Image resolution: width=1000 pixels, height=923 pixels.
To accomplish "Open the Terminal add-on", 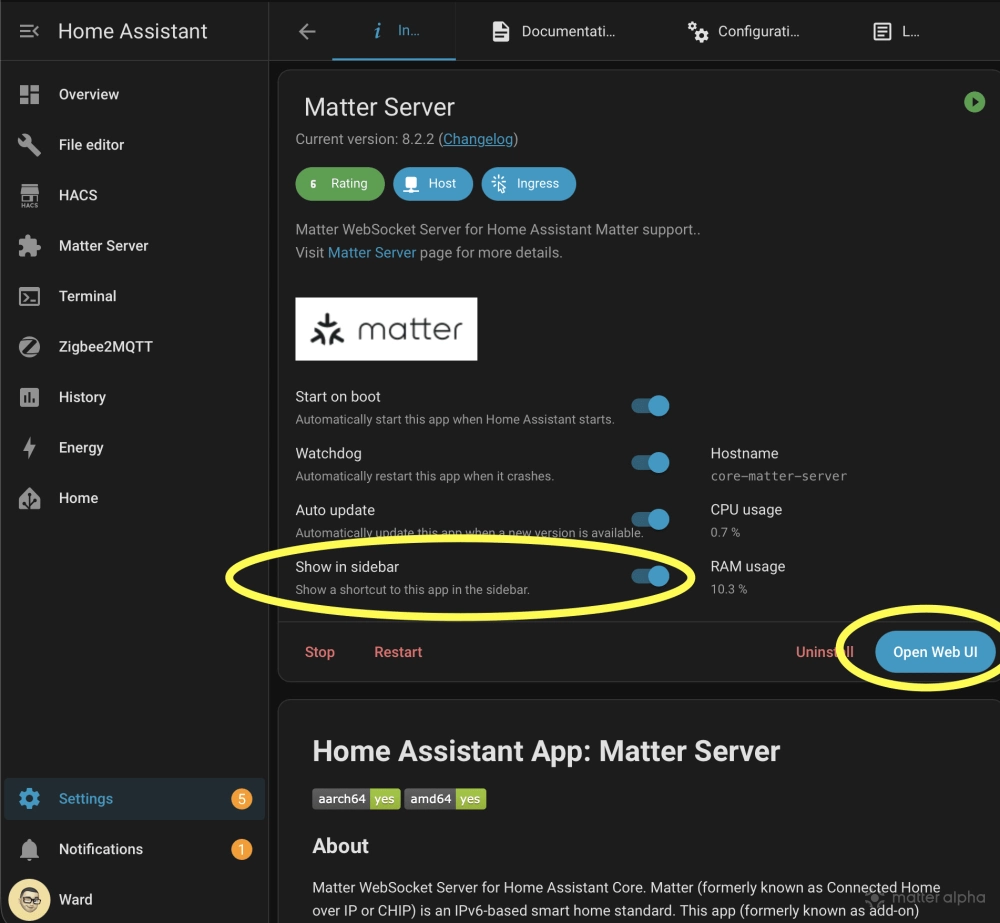I will tap(87, 296).
